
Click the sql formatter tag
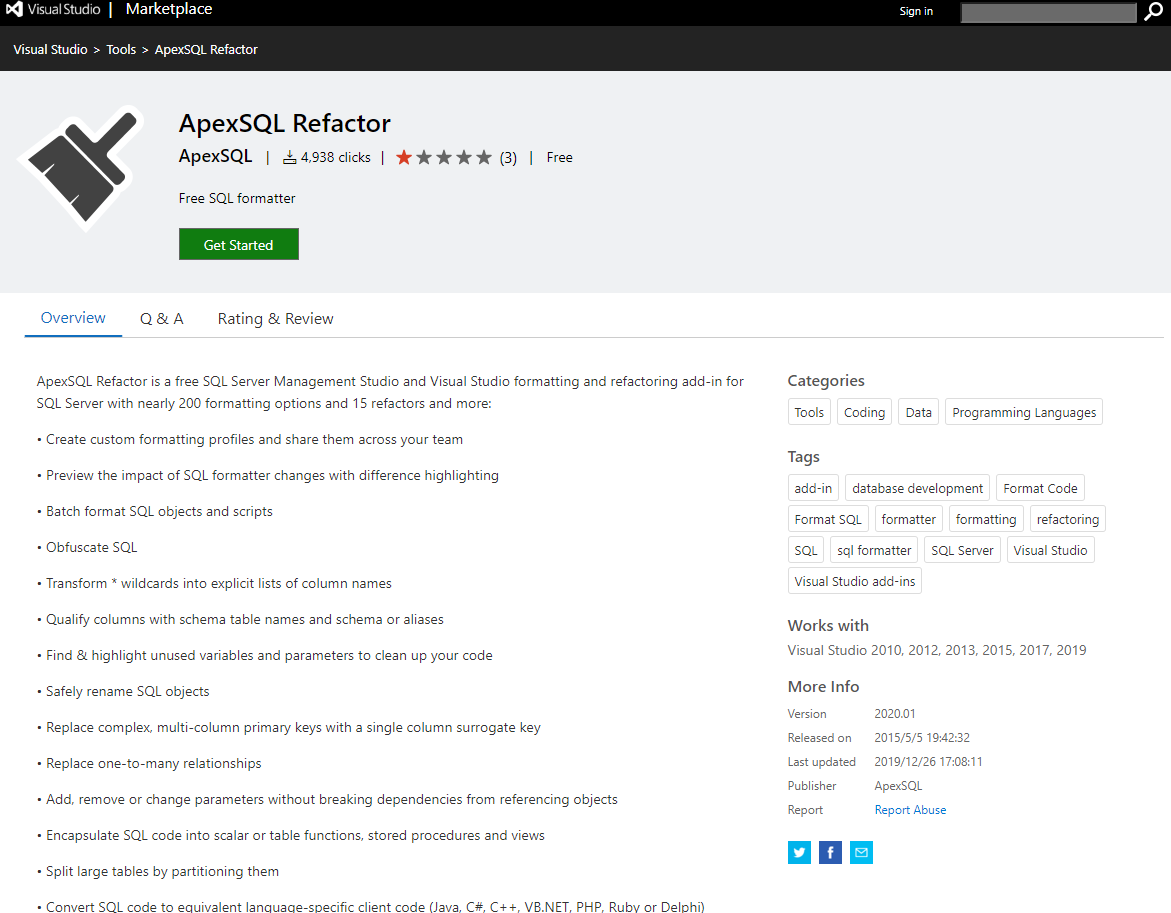pos(873,549)
